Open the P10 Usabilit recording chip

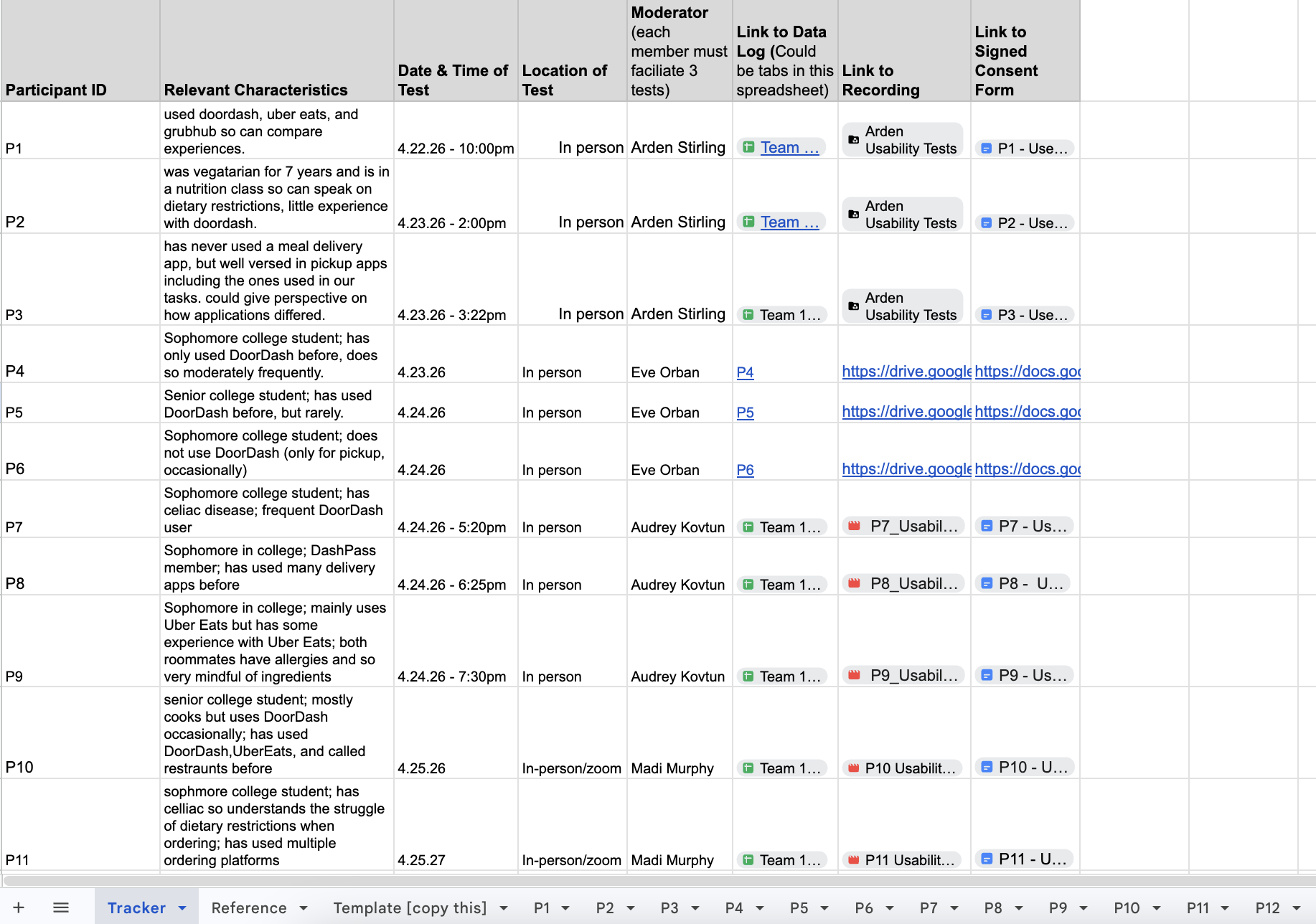click(x=903, y=768)
